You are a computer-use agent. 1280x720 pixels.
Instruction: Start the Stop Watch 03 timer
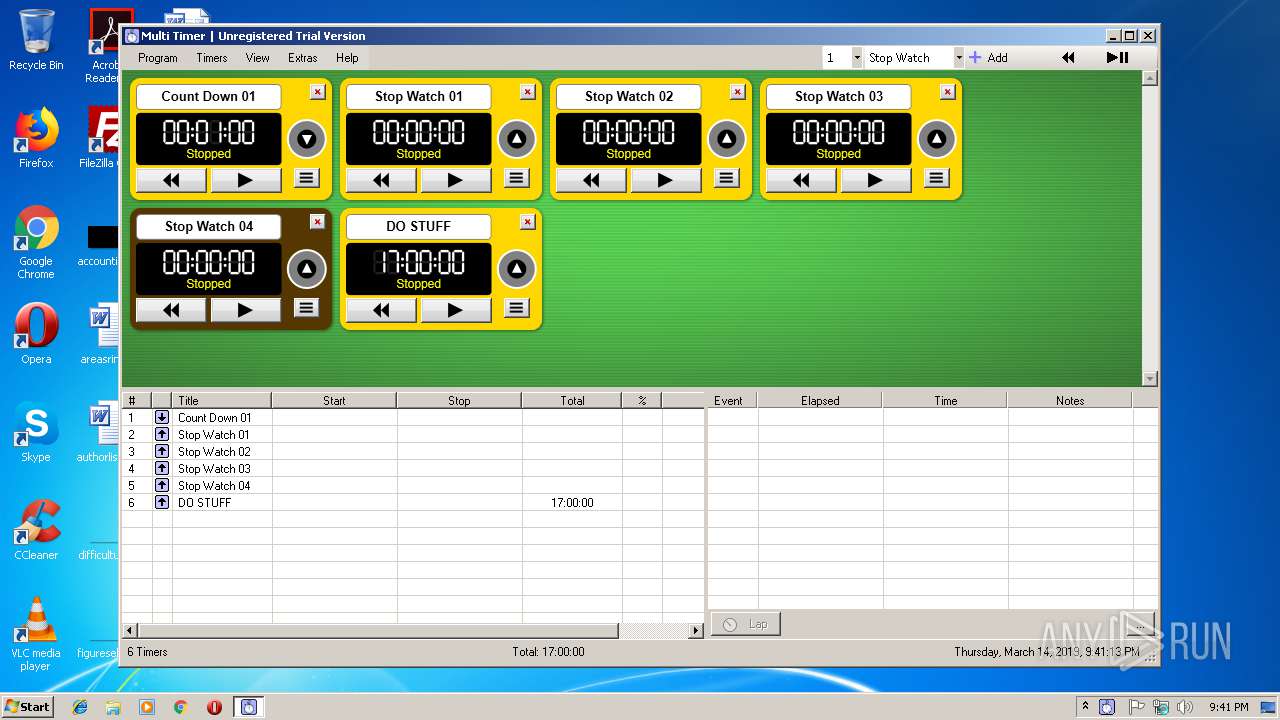coord(875,180)
